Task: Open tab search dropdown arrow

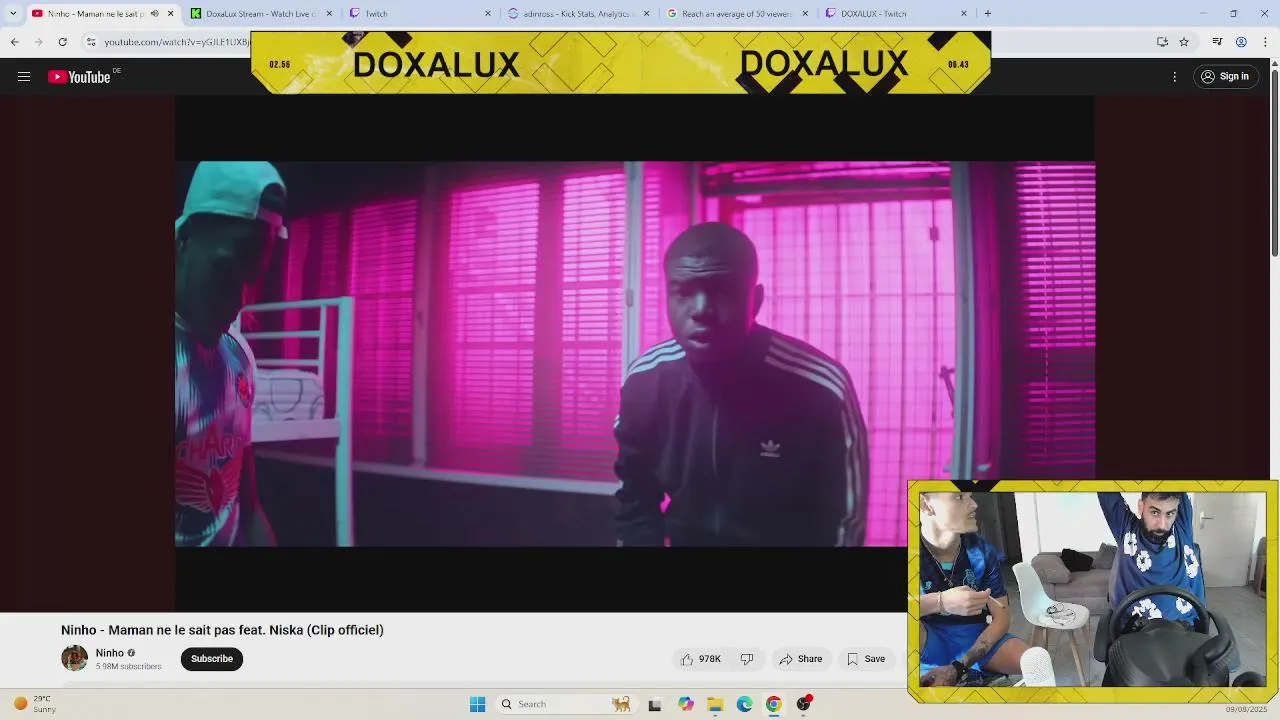Action: [x=13, y=14]
